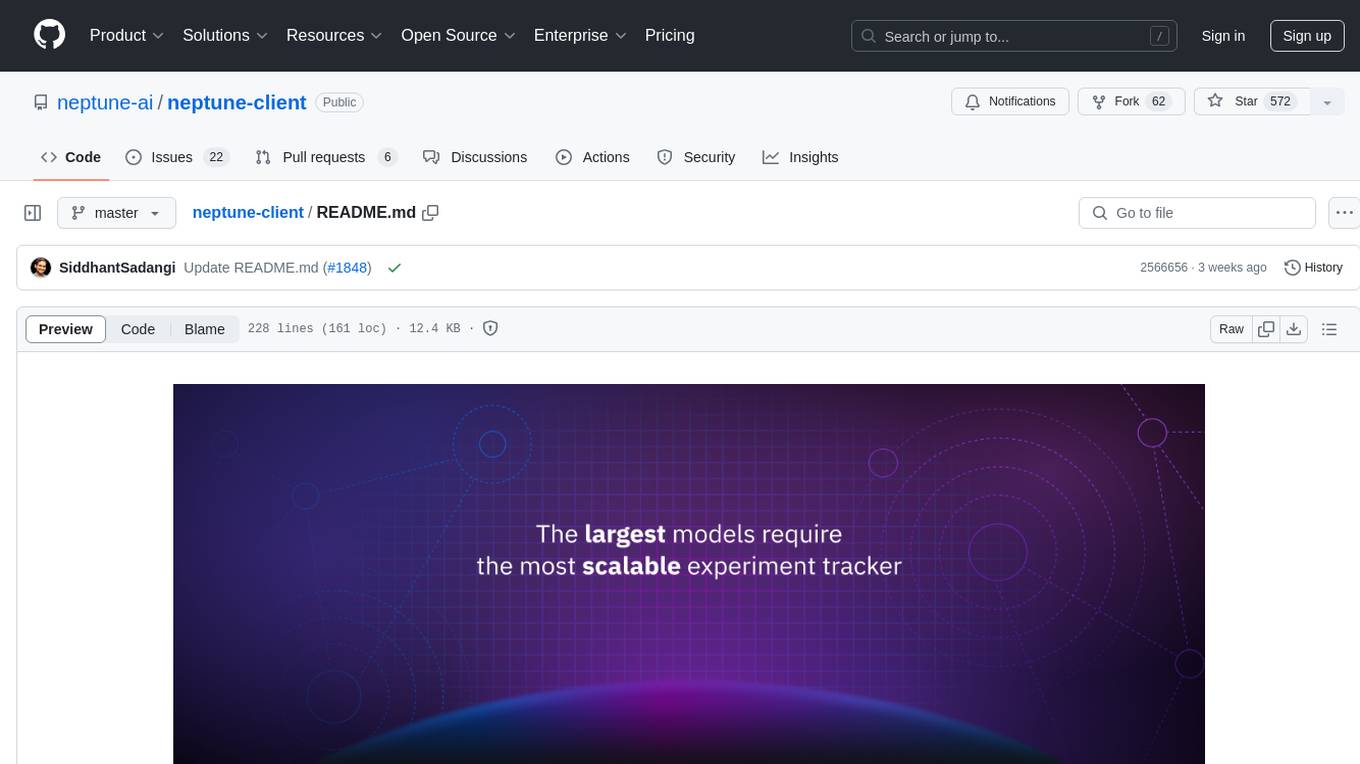
Task: View the file History
Action: 1313,268
